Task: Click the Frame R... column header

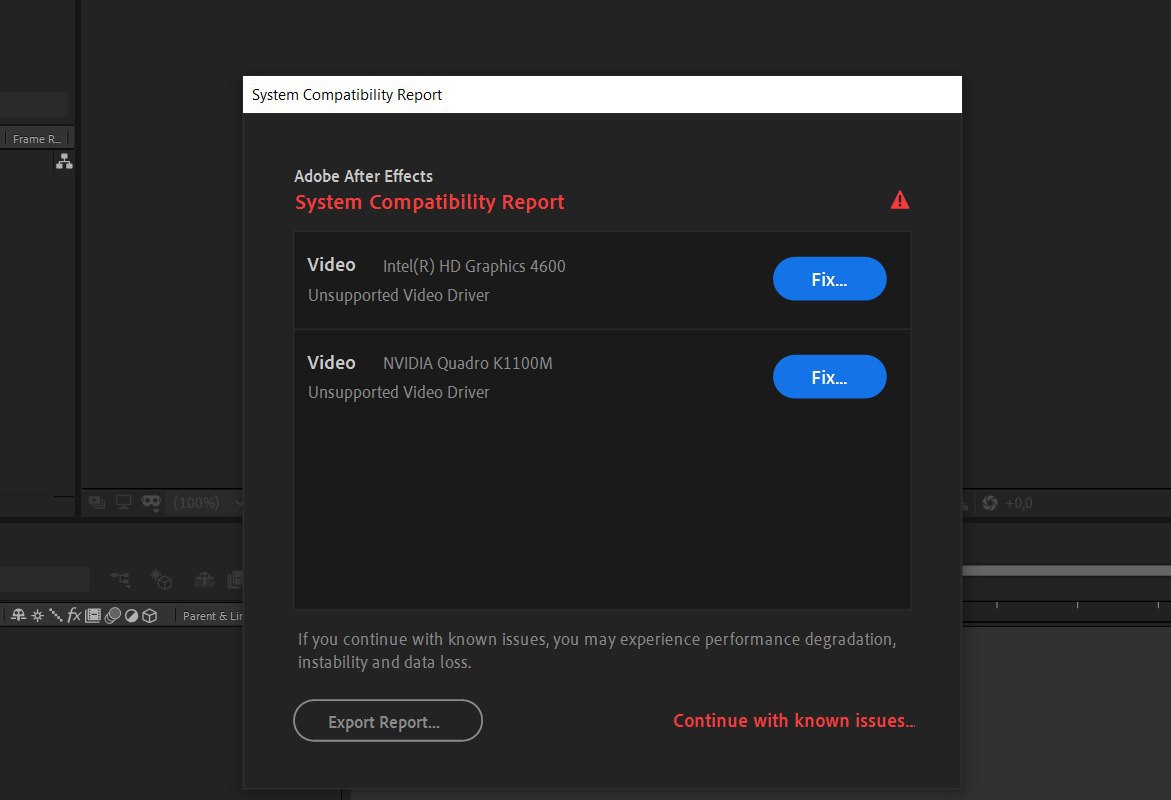Action: (37, 139)
